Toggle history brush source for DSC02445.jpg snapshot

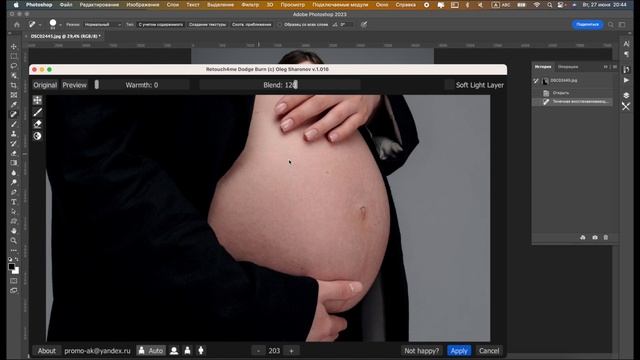[x=536, y=81]
